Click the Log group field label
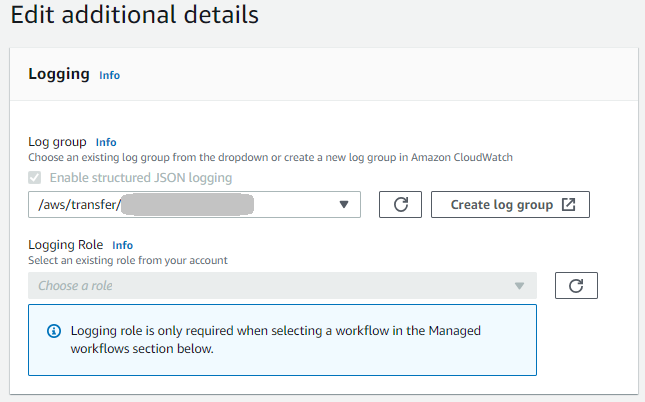This screenshot has width=645, height=402. point(57,142)
